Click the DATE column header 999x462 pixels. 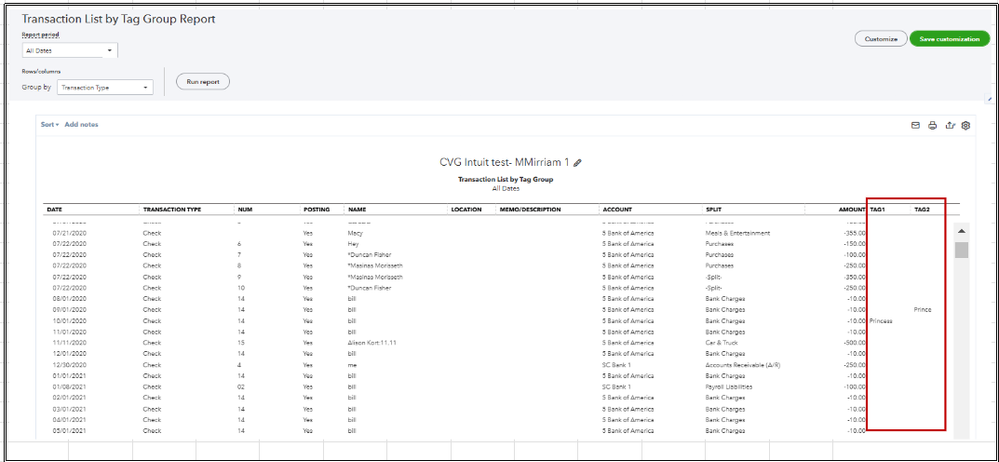55,210
